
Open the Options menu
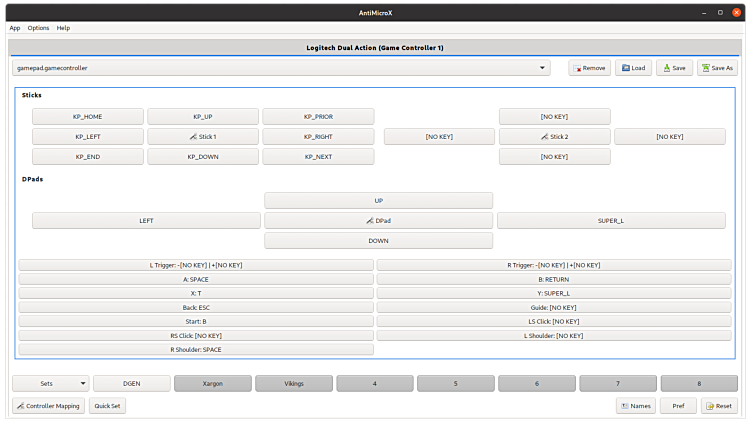pos(38,28)
